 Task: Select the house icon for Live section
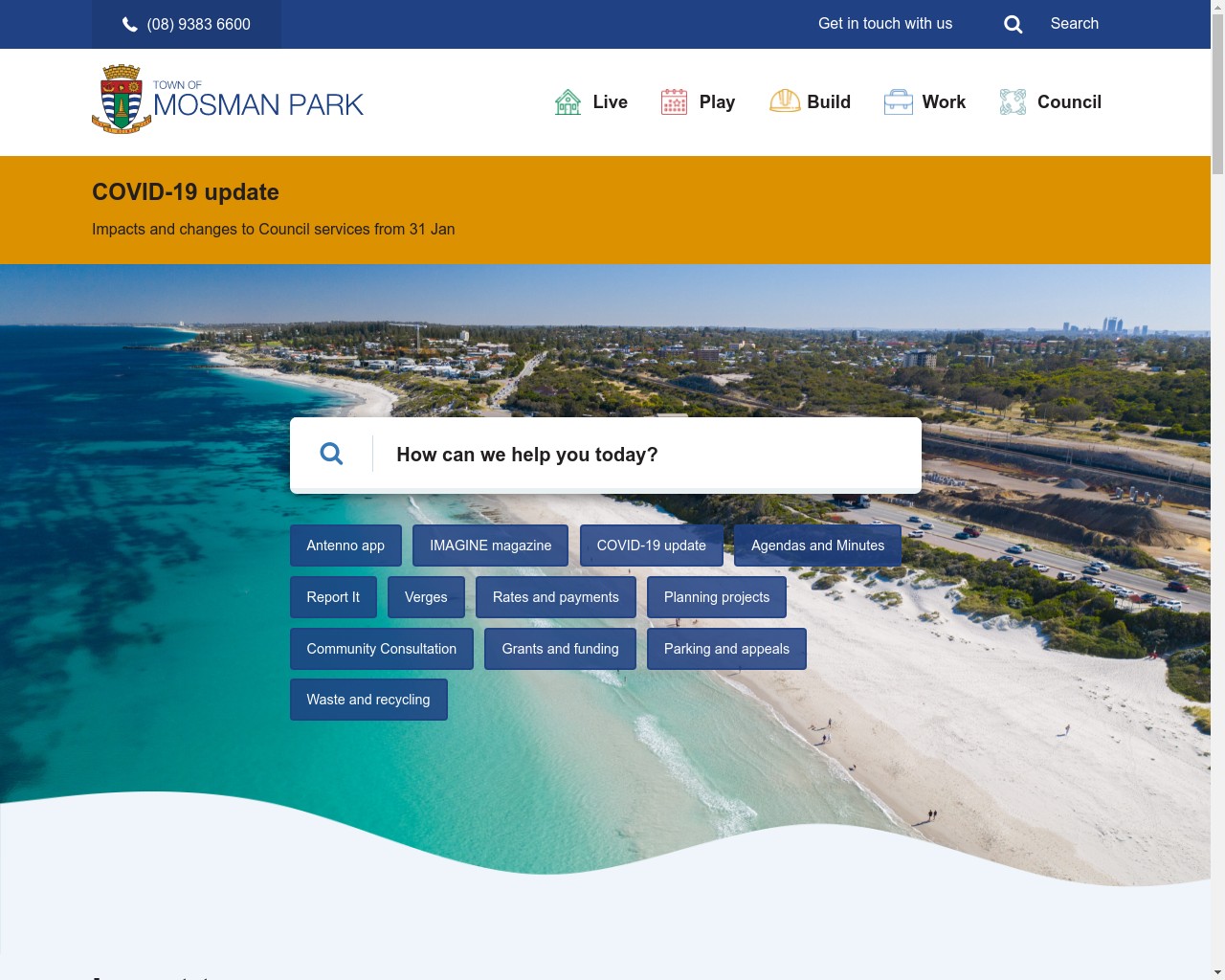[x=567, y=100]
